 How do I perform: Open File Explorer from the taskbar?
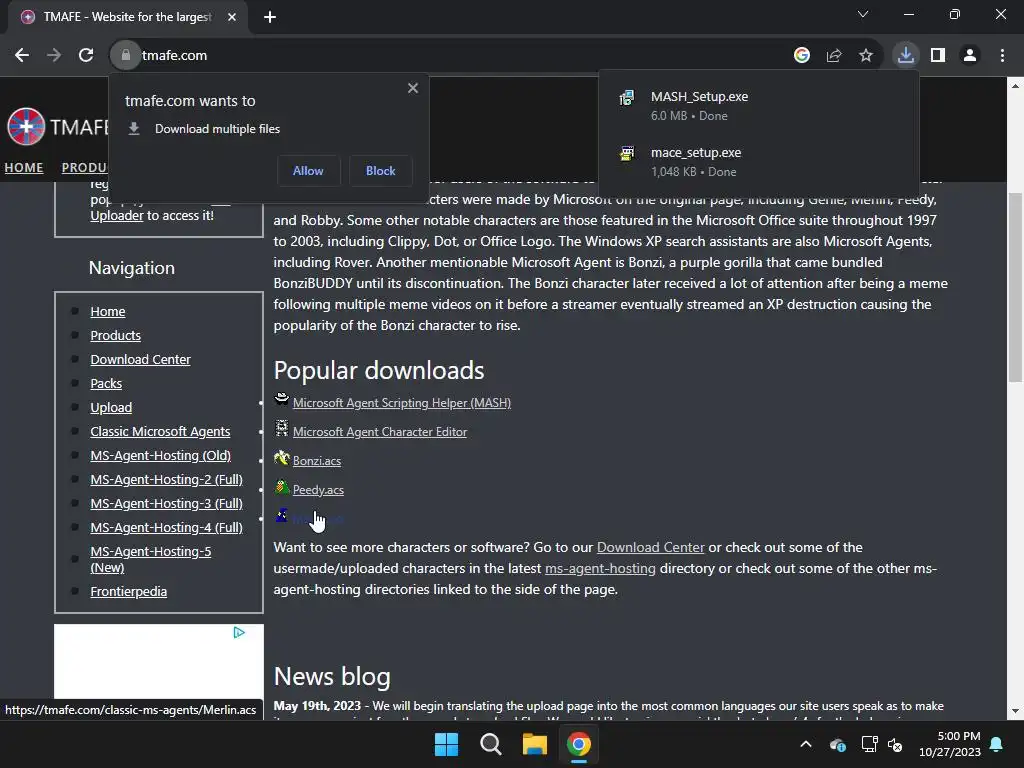click(x=535, y=744)
